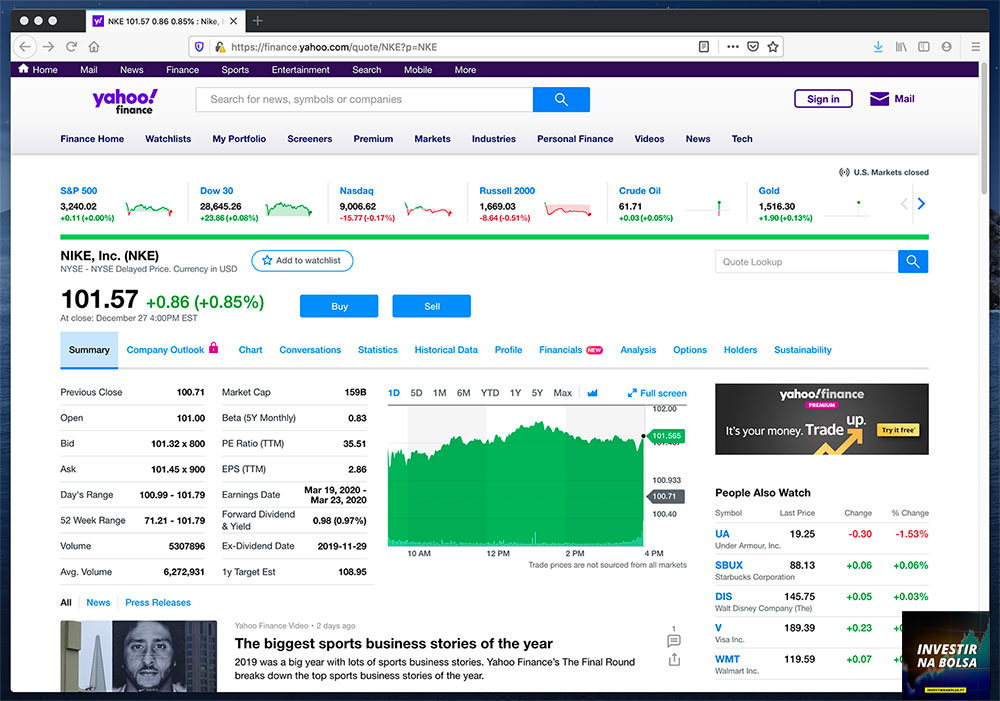Click the browser Forward arrow

(48, 47)
